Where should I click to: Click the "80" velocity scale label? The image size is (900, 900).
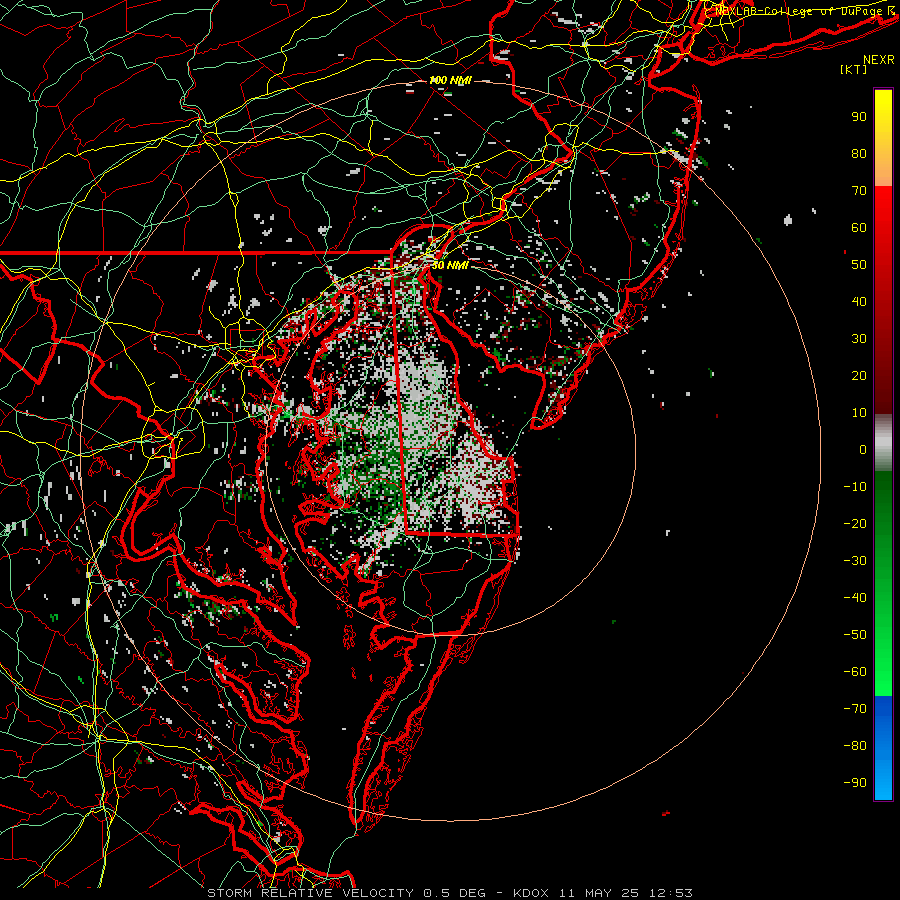point(859,153)
